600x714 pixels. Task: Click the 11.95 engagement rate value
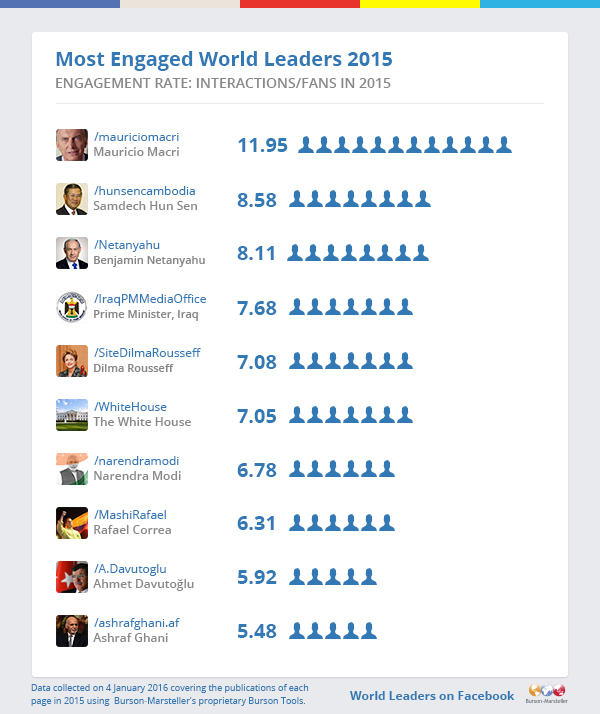click(x=262, y=146)
